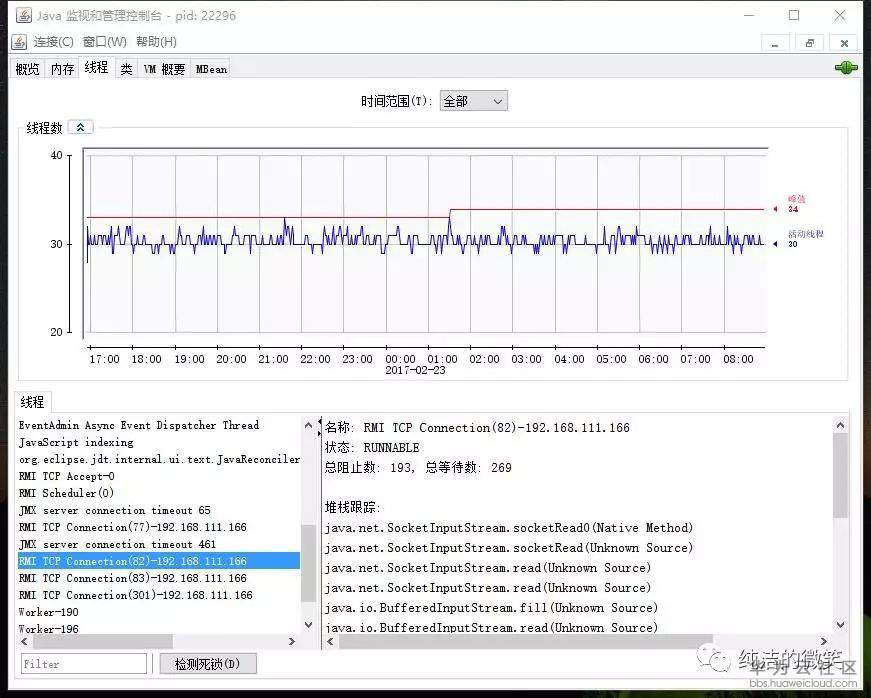871x698 pixels.
Task: Switch to the 概览 tab
Action: click(28, 69)
